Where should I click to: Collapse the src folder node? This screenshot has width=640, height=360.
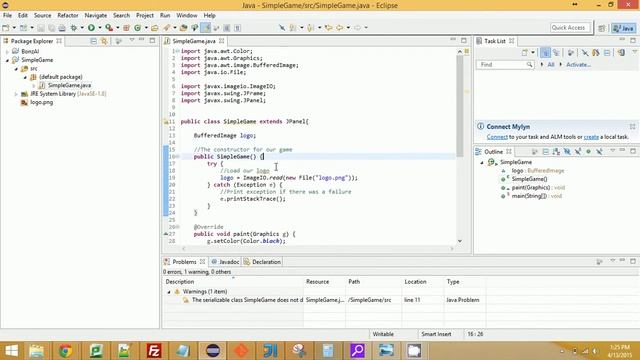16,69
